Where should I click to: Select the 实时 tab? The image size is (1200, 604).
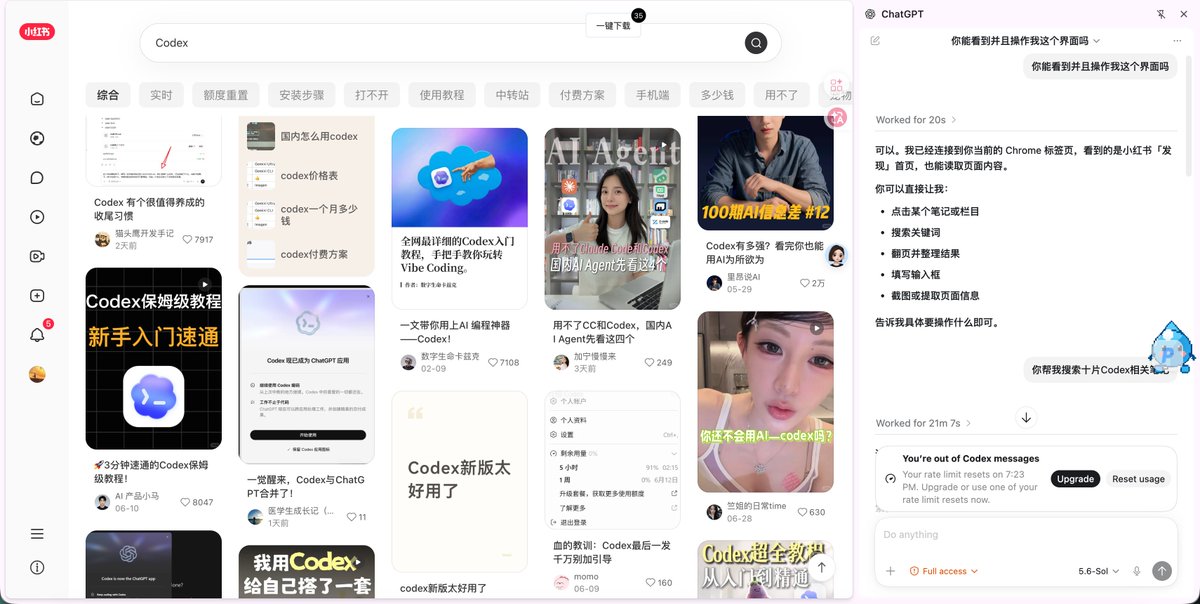click(x=161, y=95)
